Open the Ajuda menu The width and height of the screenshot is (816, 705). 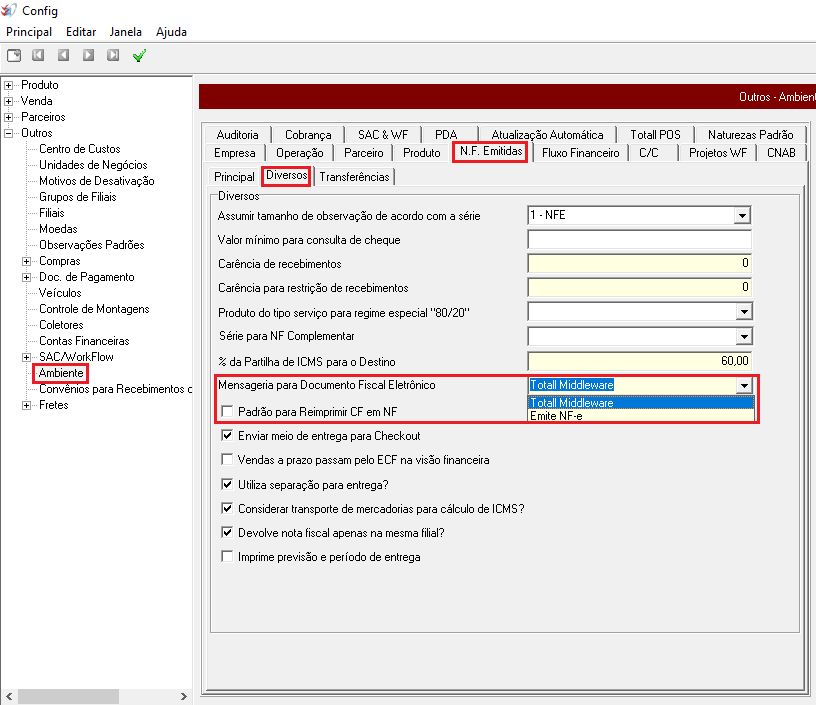coord(171,32)
